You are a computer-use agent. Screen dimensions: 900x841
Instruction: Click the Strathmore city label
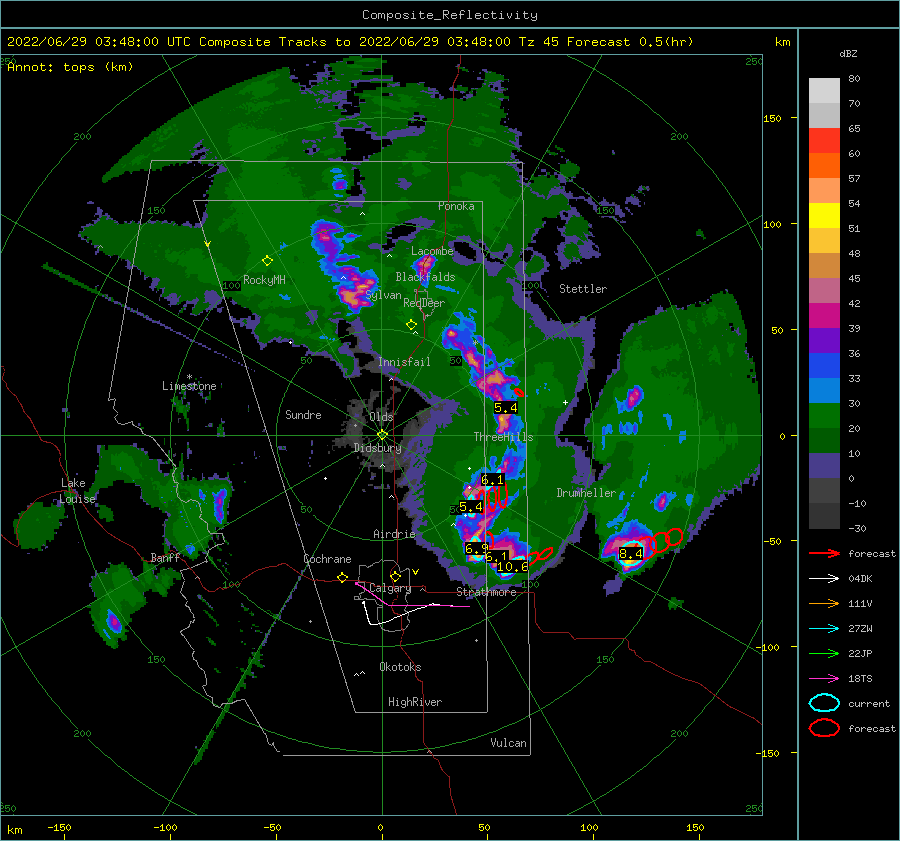click(486, 592)
